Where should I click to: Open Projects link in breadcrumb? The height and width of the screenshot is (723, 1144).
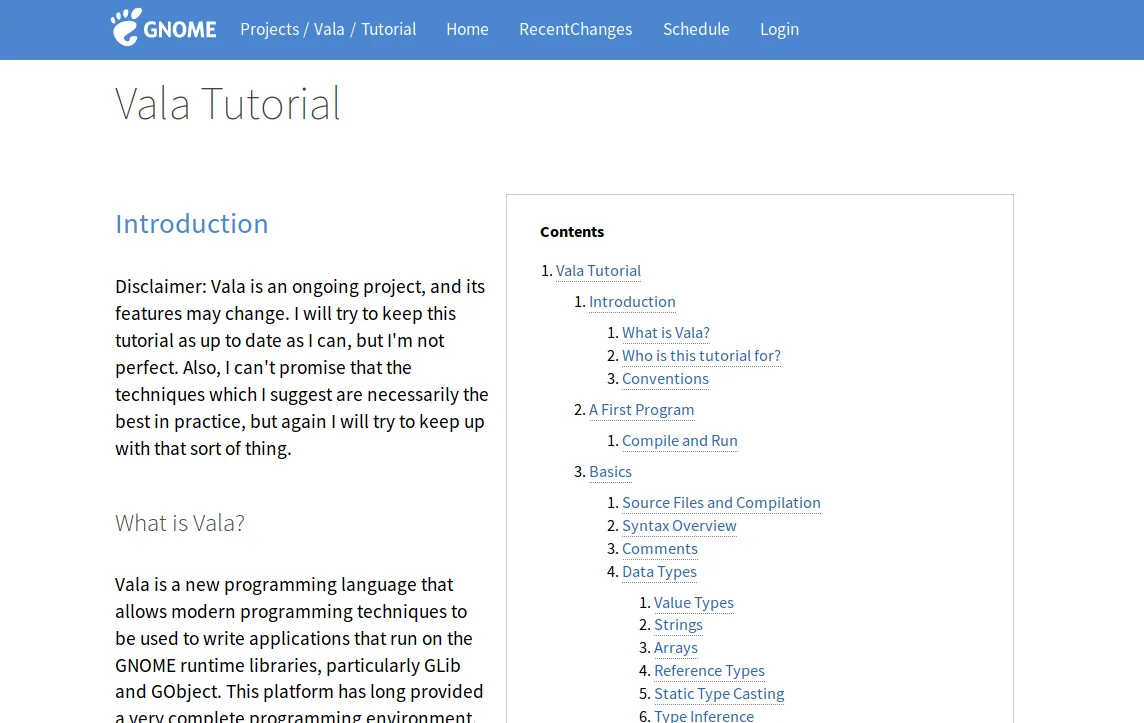click(269, 29)
